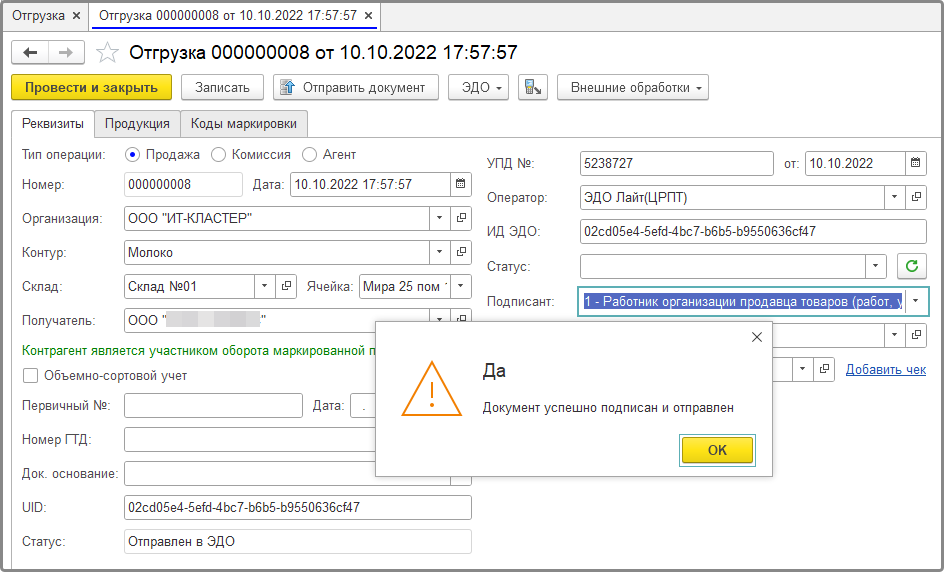Viewport: 944px width, 572px height.
Task: Open record icon next to Добавить чек
Action: point(825,368)
